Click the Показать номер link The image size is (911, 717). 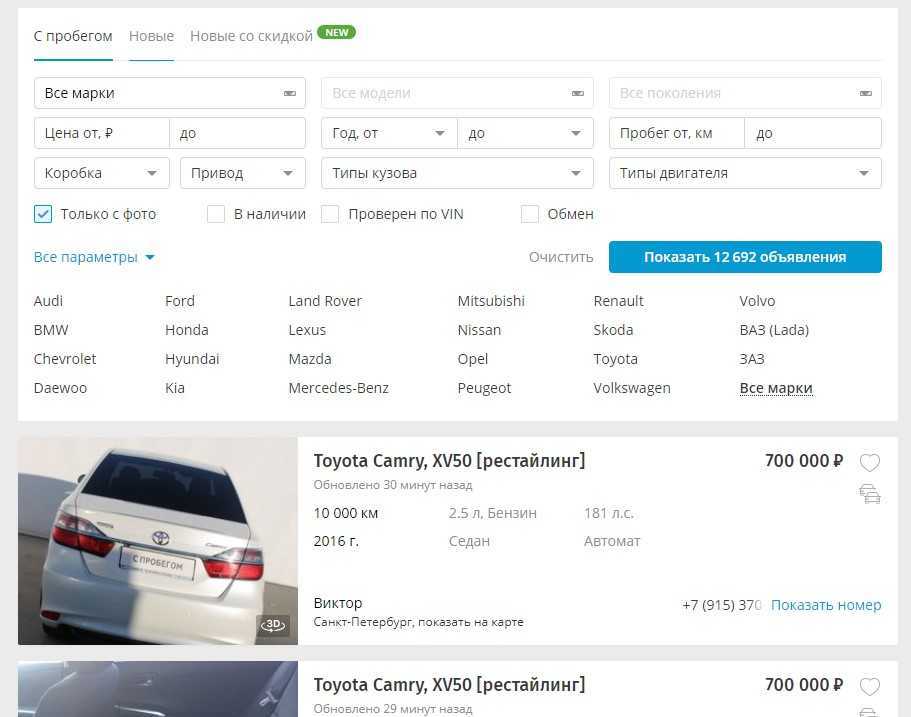tap(826, 605)
